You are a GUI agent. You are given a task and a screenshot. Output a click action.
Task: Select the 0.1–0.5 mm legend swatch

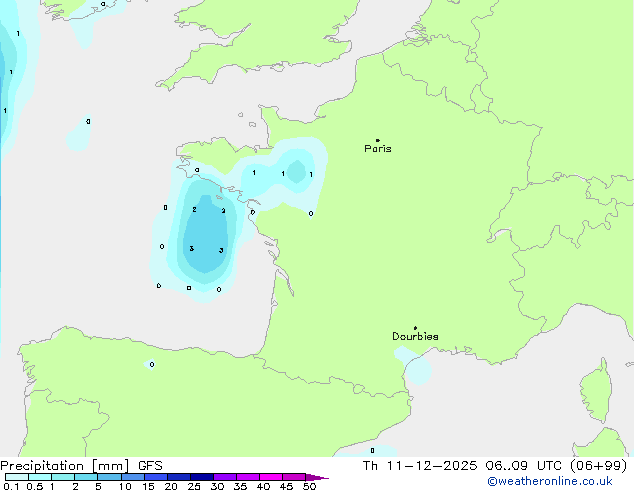point(17,477)
